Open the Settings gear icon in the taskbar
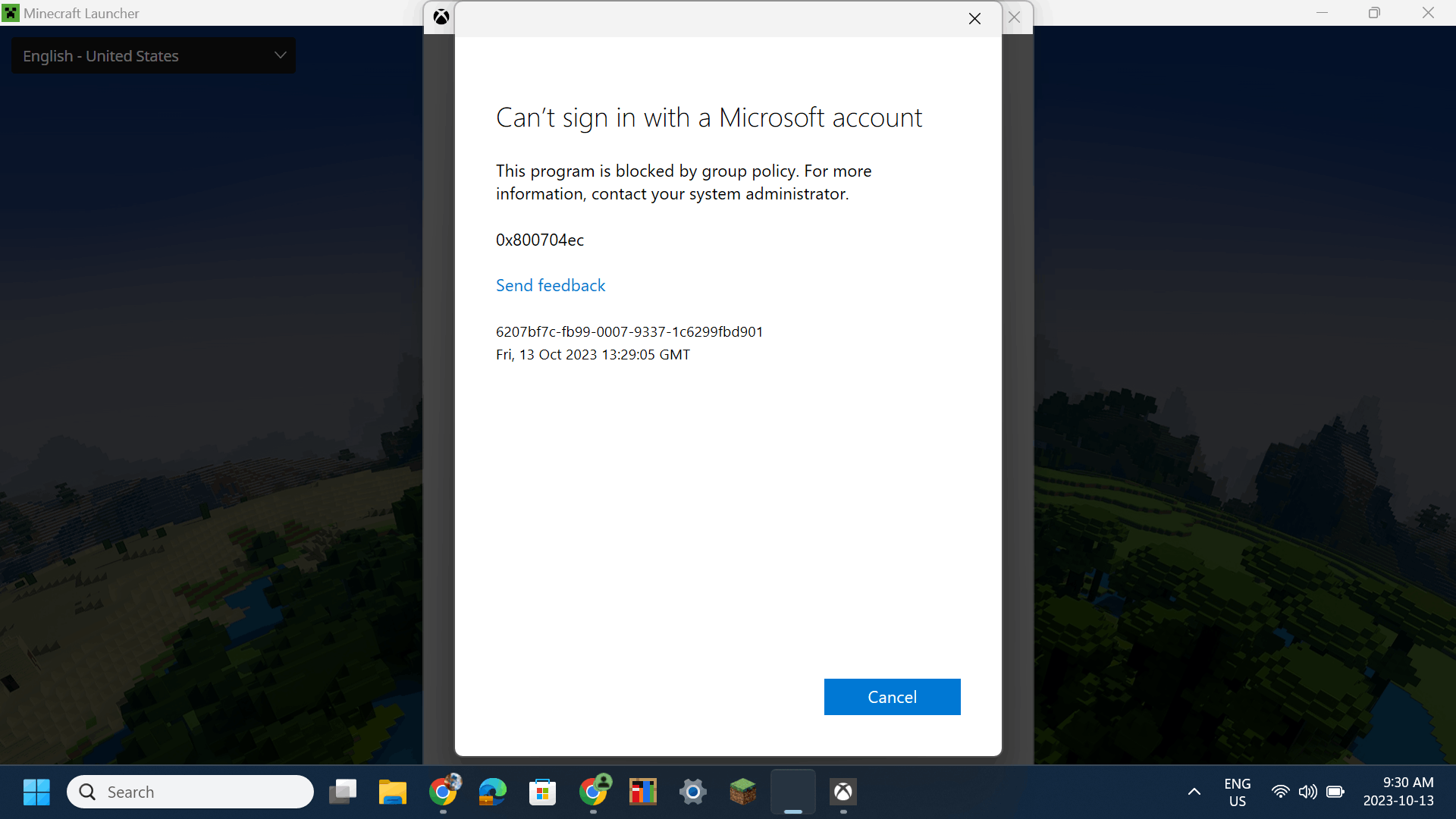The image size is (1456, 819). (x=693, y=792)
